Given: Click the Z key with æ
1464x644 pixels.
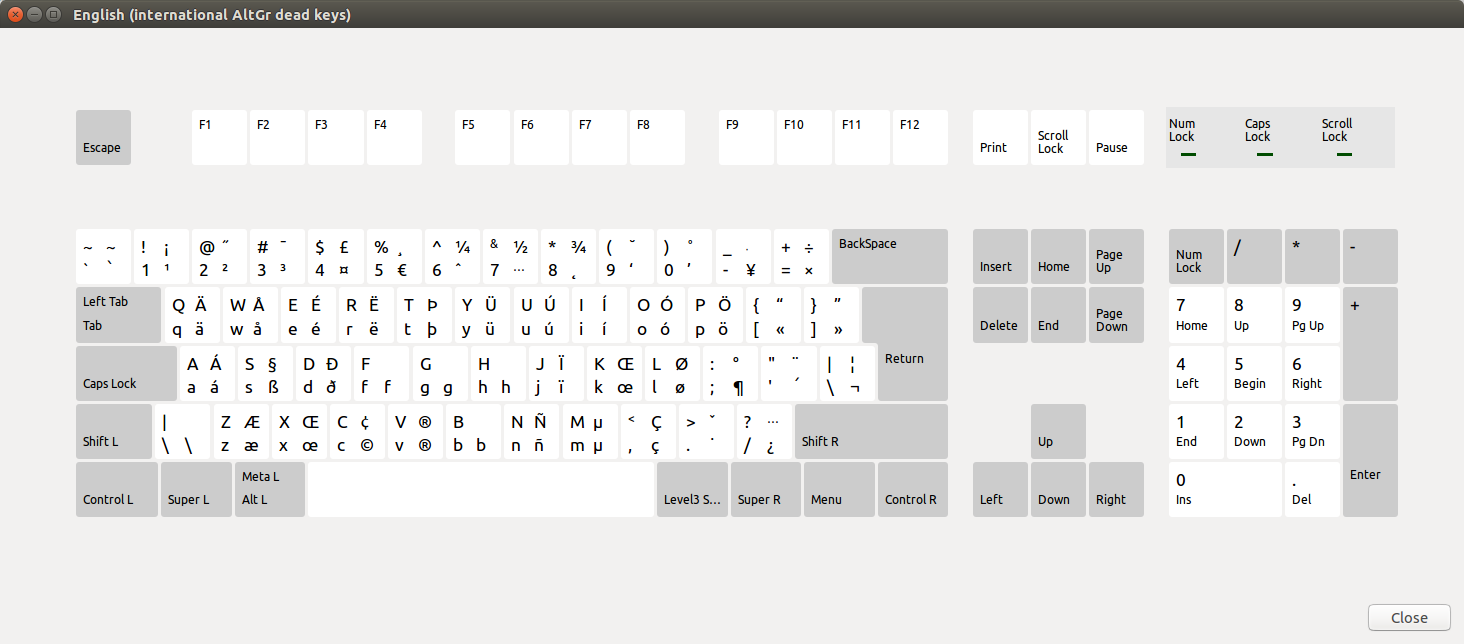Looking at the screenshot, I should 240,431.
